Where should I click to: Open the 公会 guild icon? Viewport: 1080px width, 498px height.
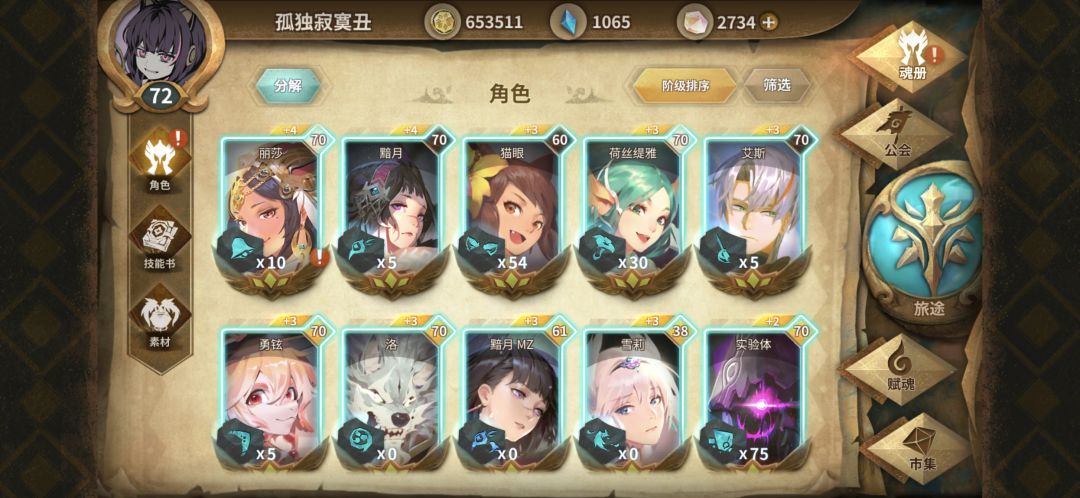point(894,133)
